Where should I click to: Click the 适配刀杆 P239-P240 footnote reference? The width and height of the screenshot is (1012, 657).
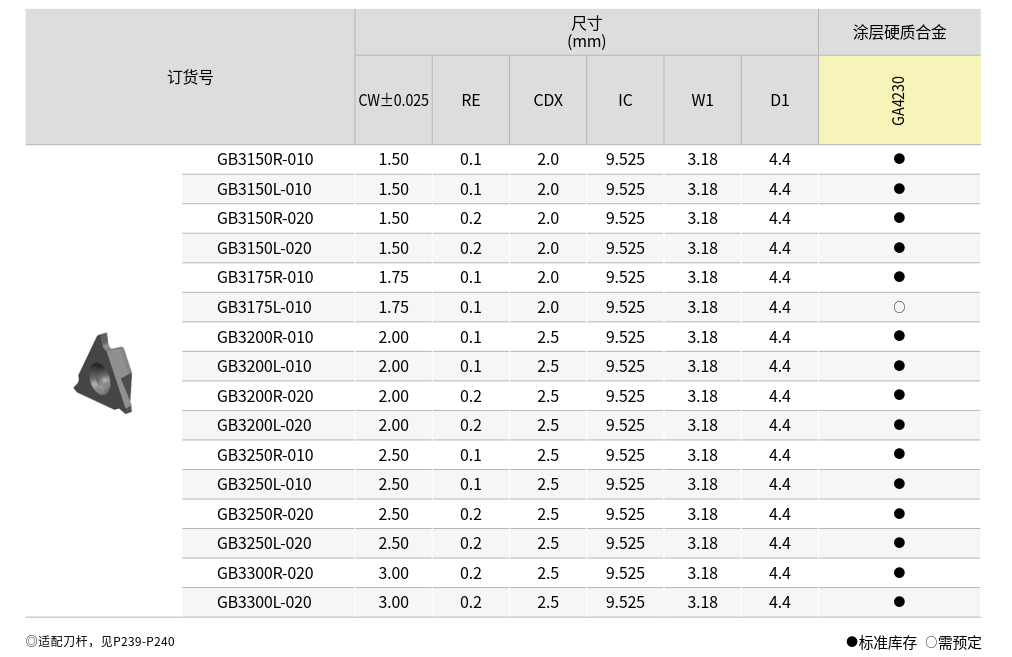[100, 642]
